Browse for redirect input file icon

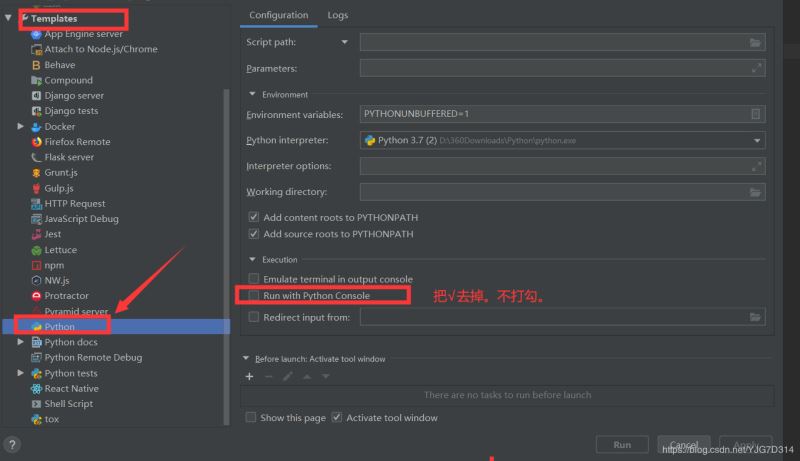[755, 317]
